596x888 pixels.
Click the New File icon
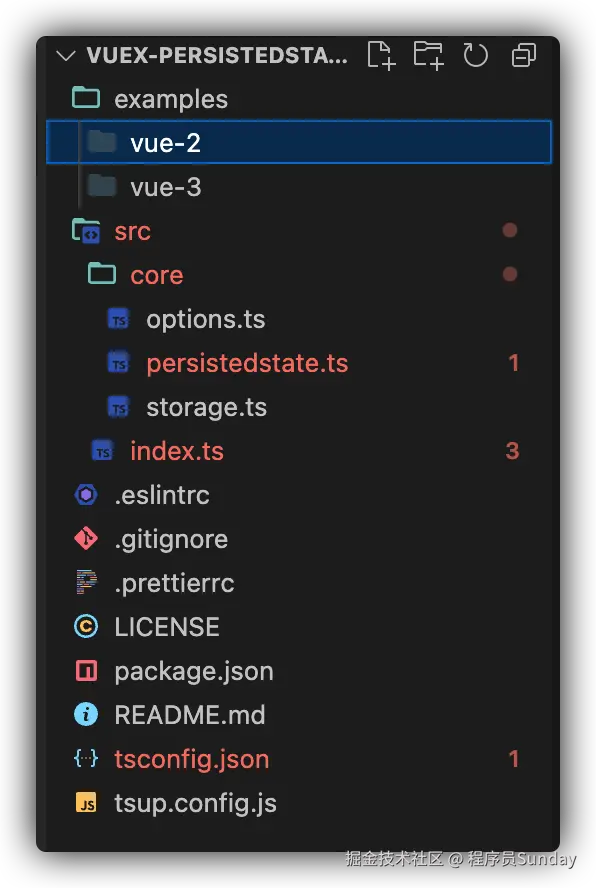[381, 56]
